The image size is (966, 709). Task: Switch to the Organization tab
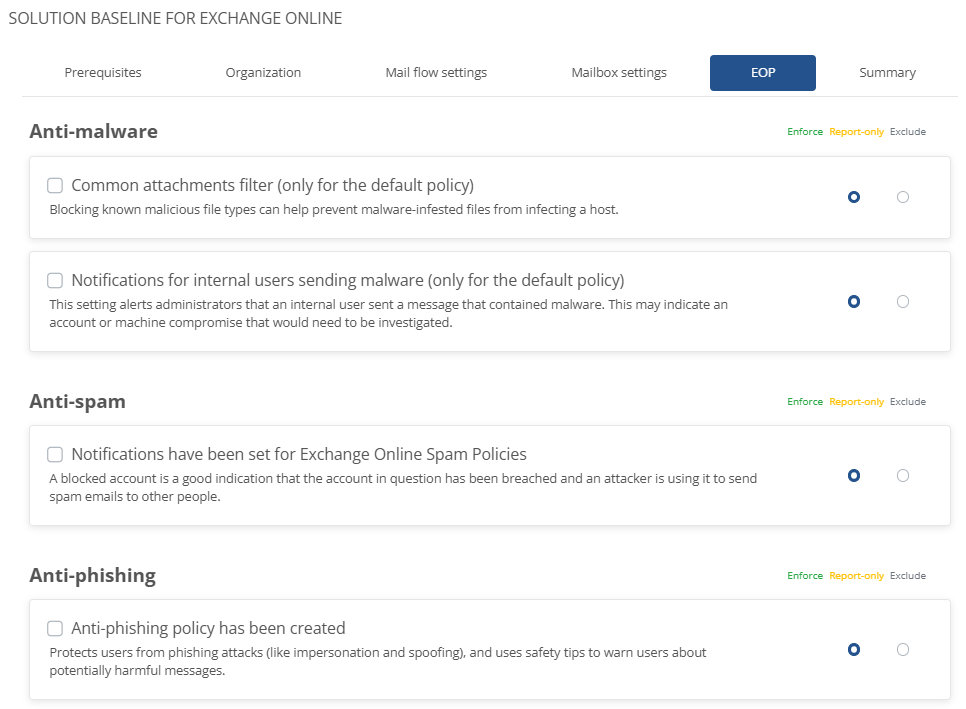[263, 73]
